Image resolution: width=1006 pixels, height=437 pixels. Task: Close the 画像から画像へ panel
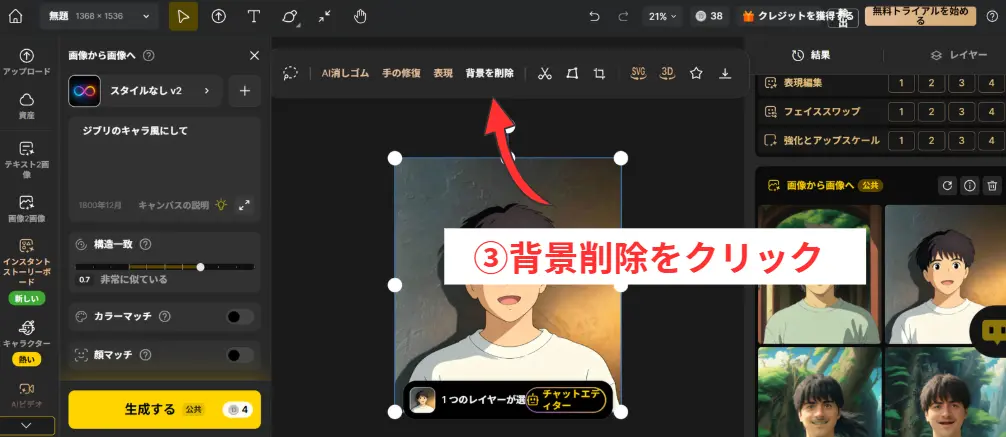(x=253, y=56)
